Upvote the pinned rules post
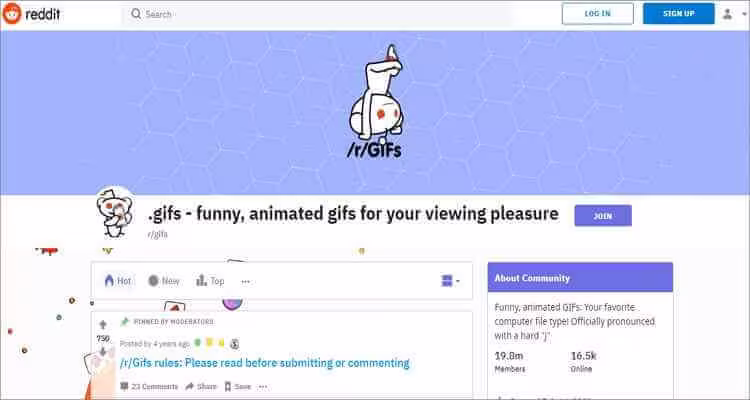The image size is (750, 400). (103, 325)
